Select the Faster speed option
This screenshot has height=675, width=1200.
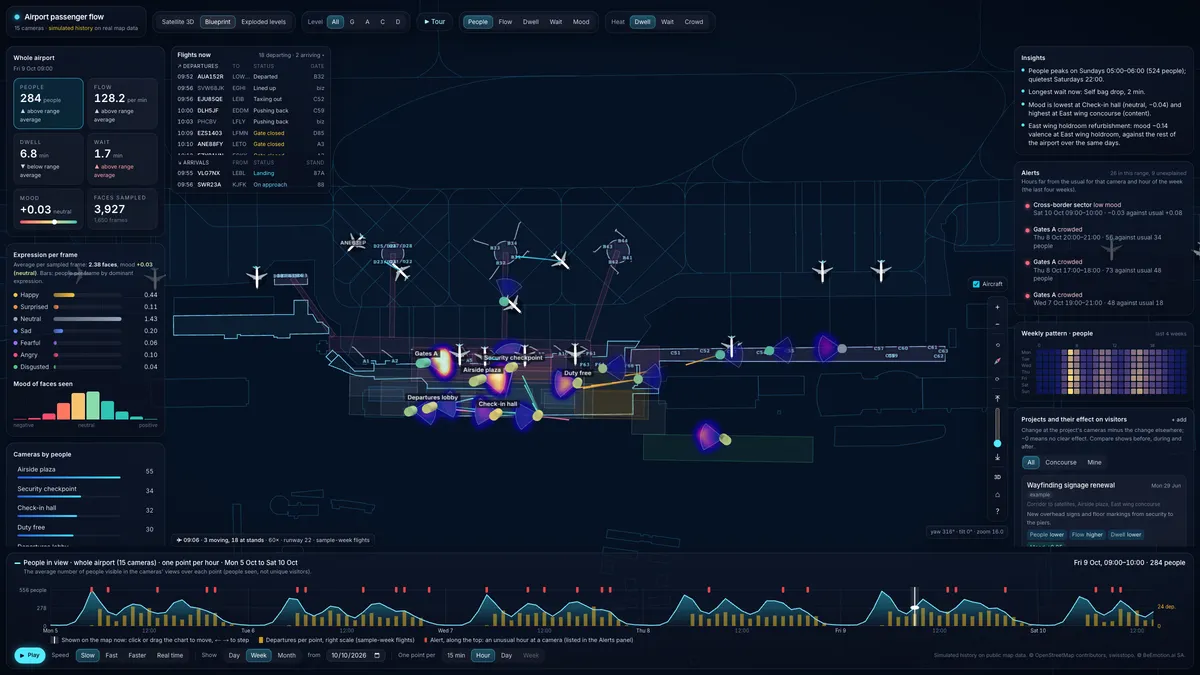[x=137, y=655]
